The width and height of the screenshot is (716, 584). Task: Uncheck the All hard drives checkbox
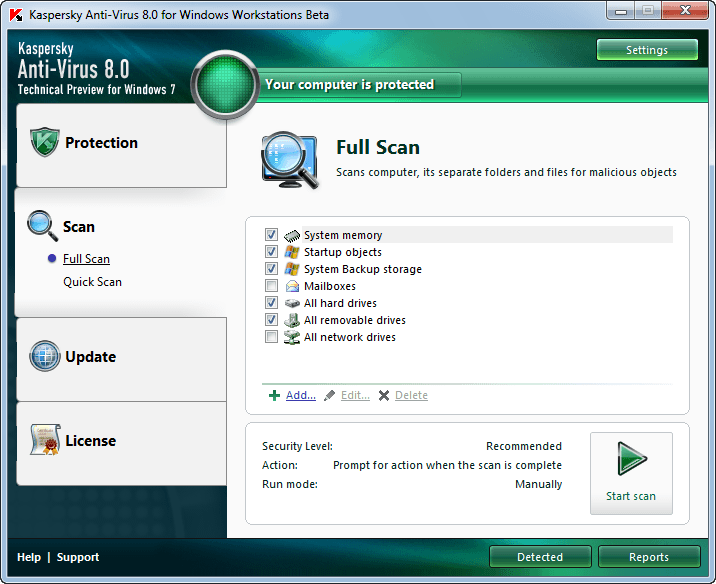point(271,303)
